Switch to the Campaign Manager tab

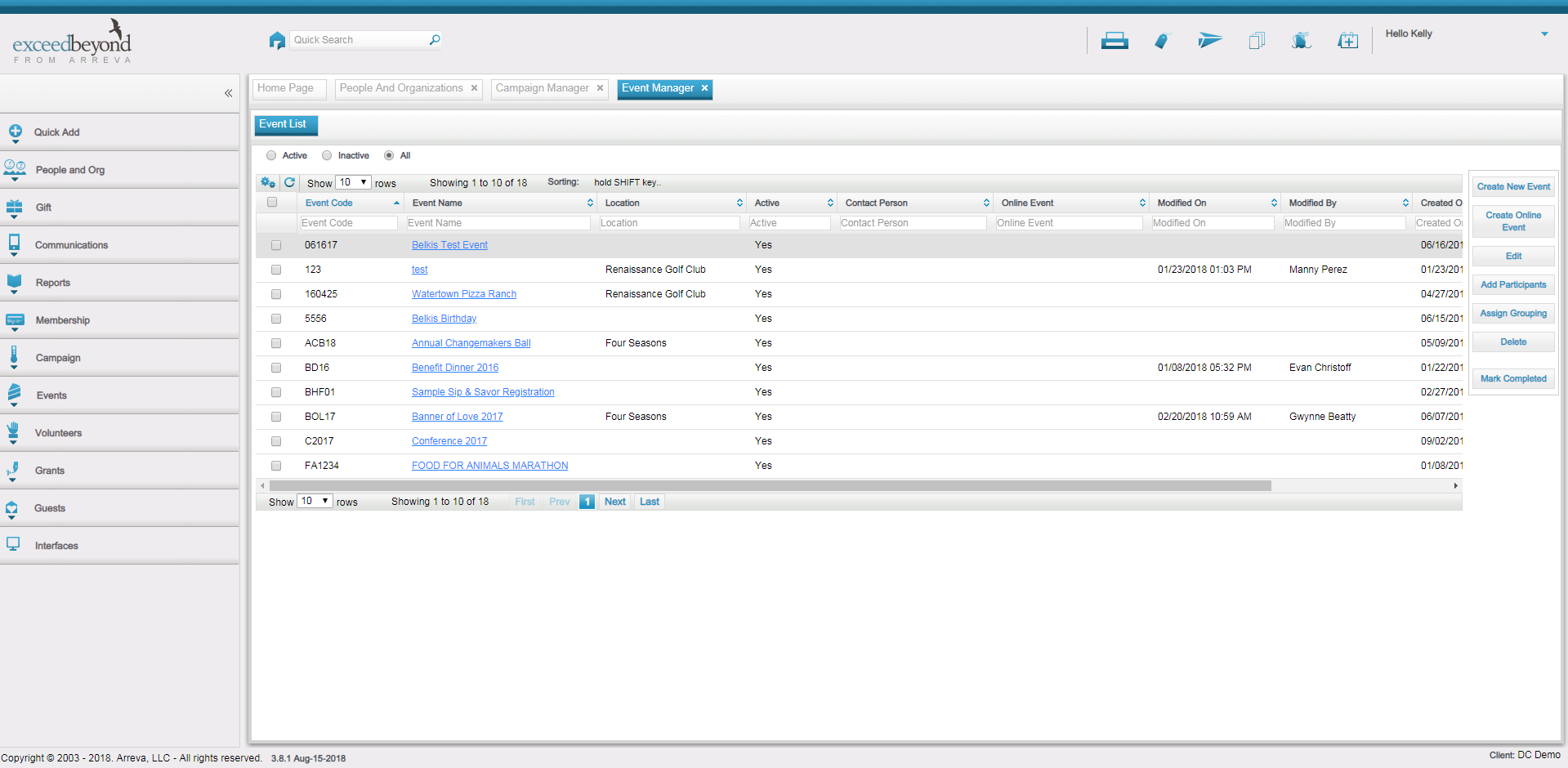pos(542,88)
